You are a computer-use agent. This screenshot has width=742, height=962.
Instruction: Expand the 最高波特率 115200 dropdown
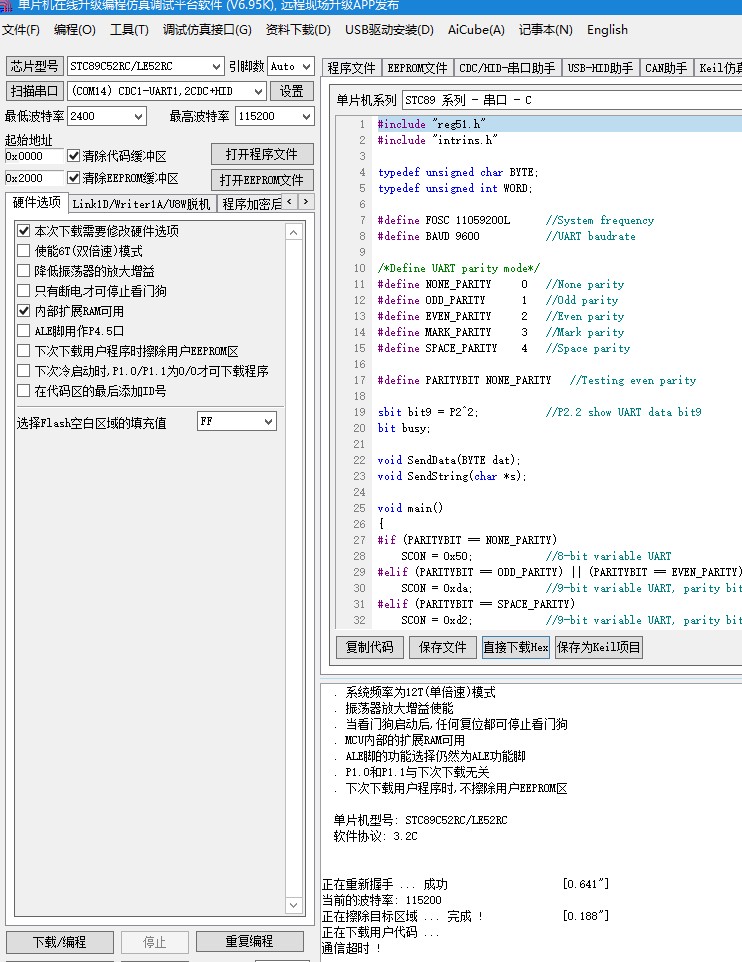point(306,117)
